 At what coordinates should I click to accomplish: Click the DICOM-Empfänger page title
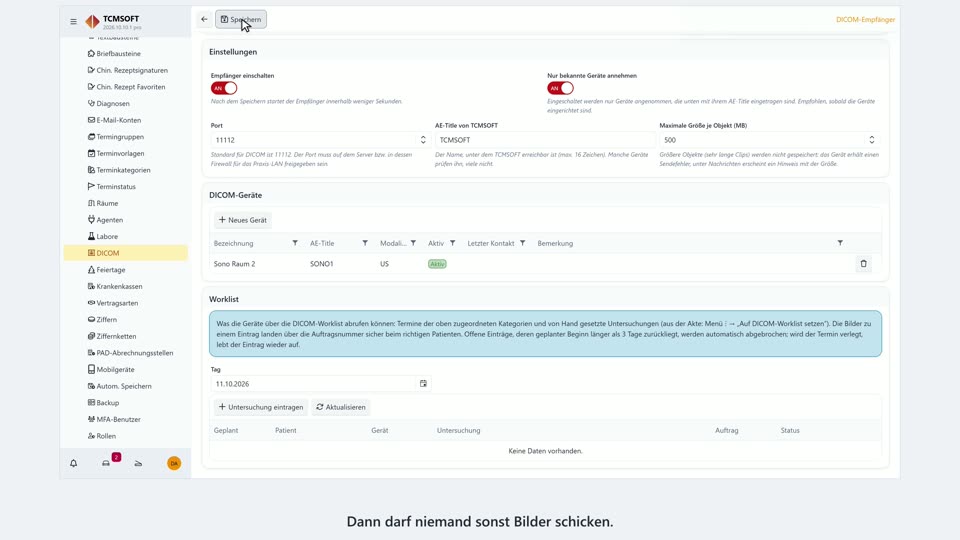(865, 20)
